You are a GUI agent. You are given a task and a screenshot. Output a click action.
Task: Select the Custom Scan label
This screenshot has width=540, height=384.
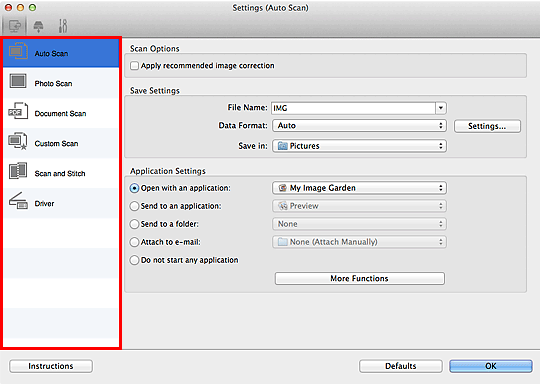click(x=56, y=144)
